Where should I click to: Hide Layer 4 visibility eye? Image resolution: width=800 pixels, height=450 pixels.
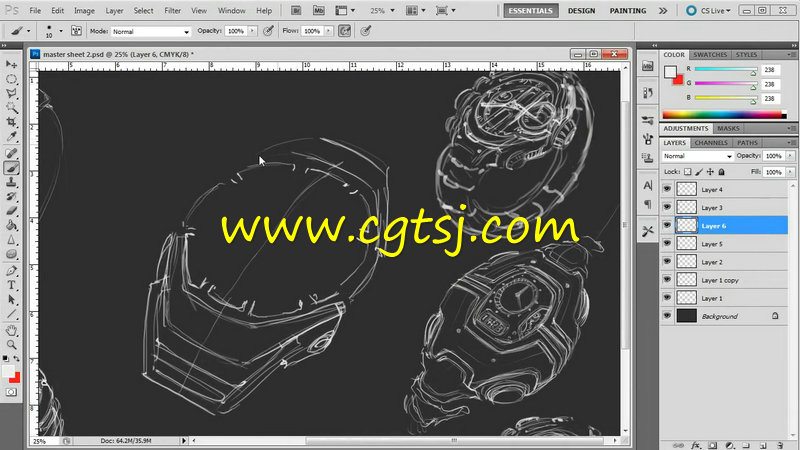(x=667, y=189)
